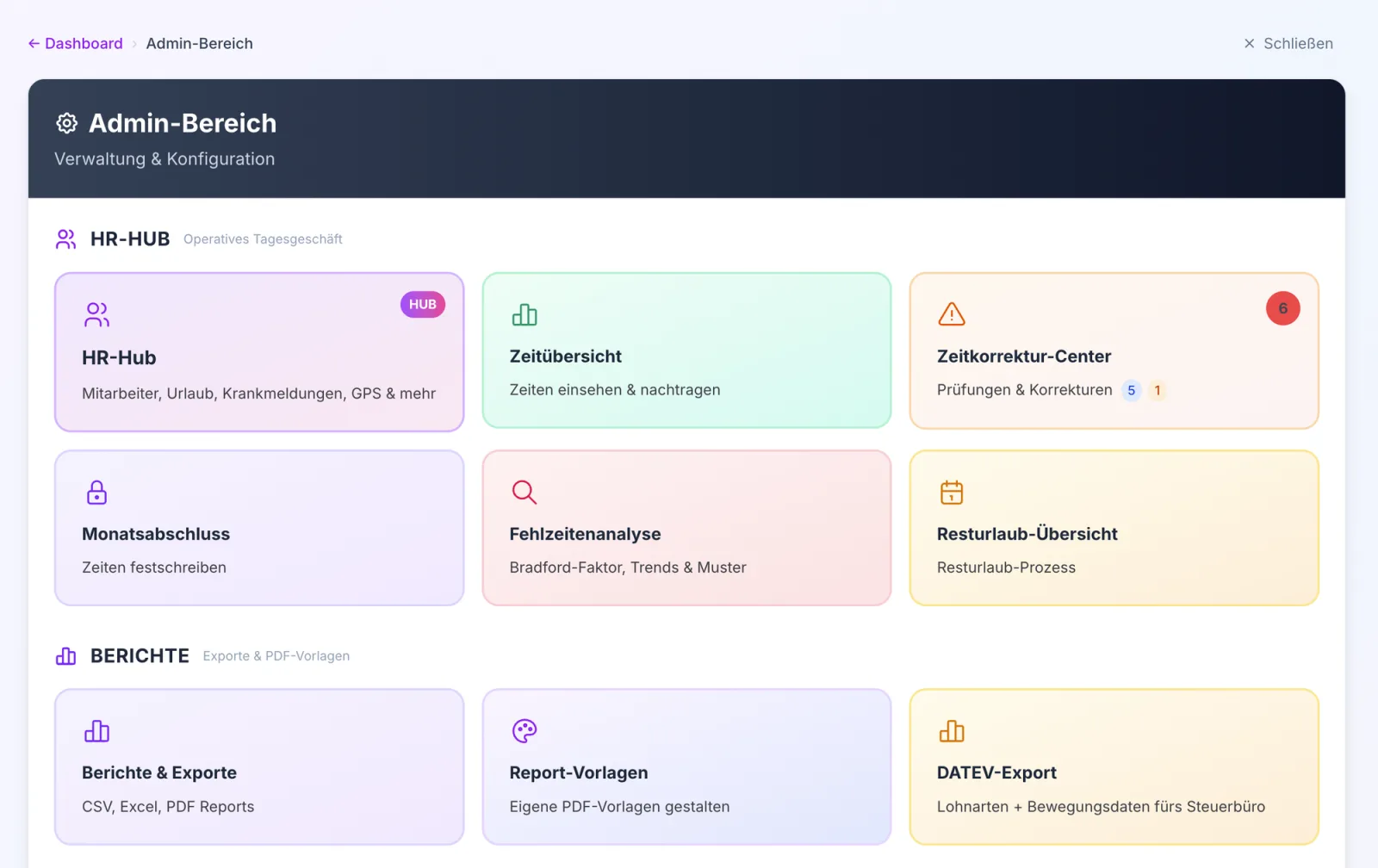
Task: Click the purple HUB badge
Action: pos(423,304)
